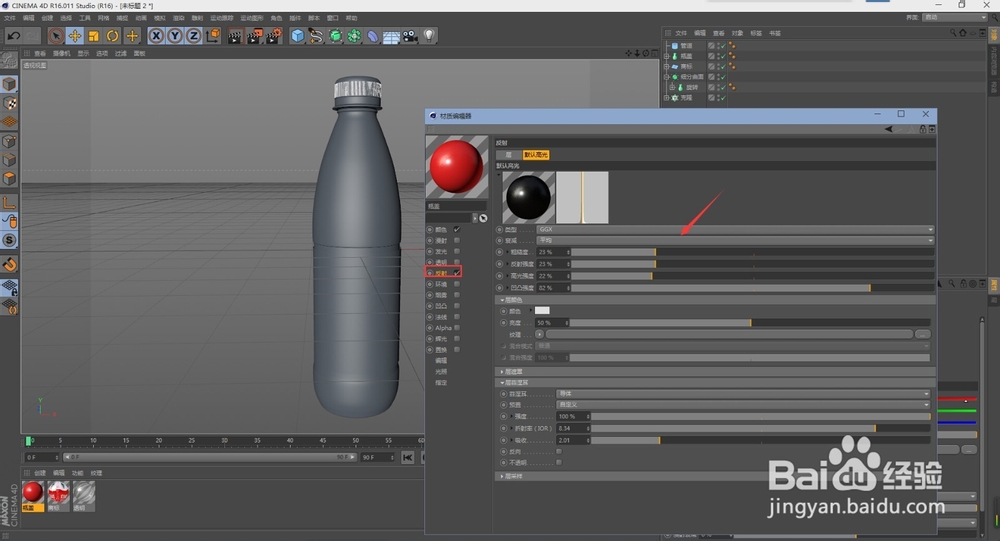Expand the 瓶盖 object in Object Manager

coord(666,56)
